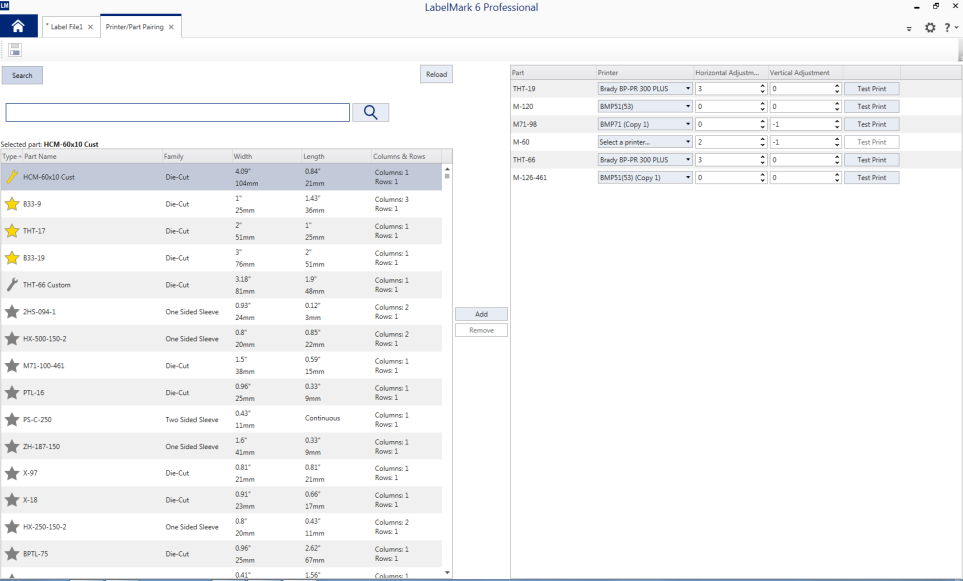Viewport: 963px width, 581px height.
Task: Click the vertical adjustment stepper for M71-98
Action: (x=836, y=124)
